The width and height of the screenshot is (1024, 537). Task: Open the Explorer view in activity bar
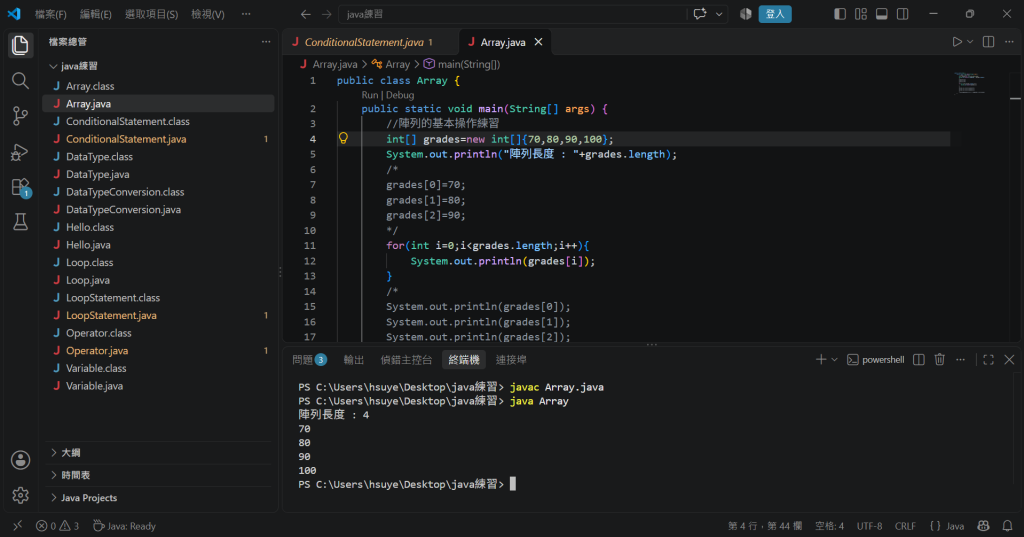pyautogui.click(x=20, y=45)
